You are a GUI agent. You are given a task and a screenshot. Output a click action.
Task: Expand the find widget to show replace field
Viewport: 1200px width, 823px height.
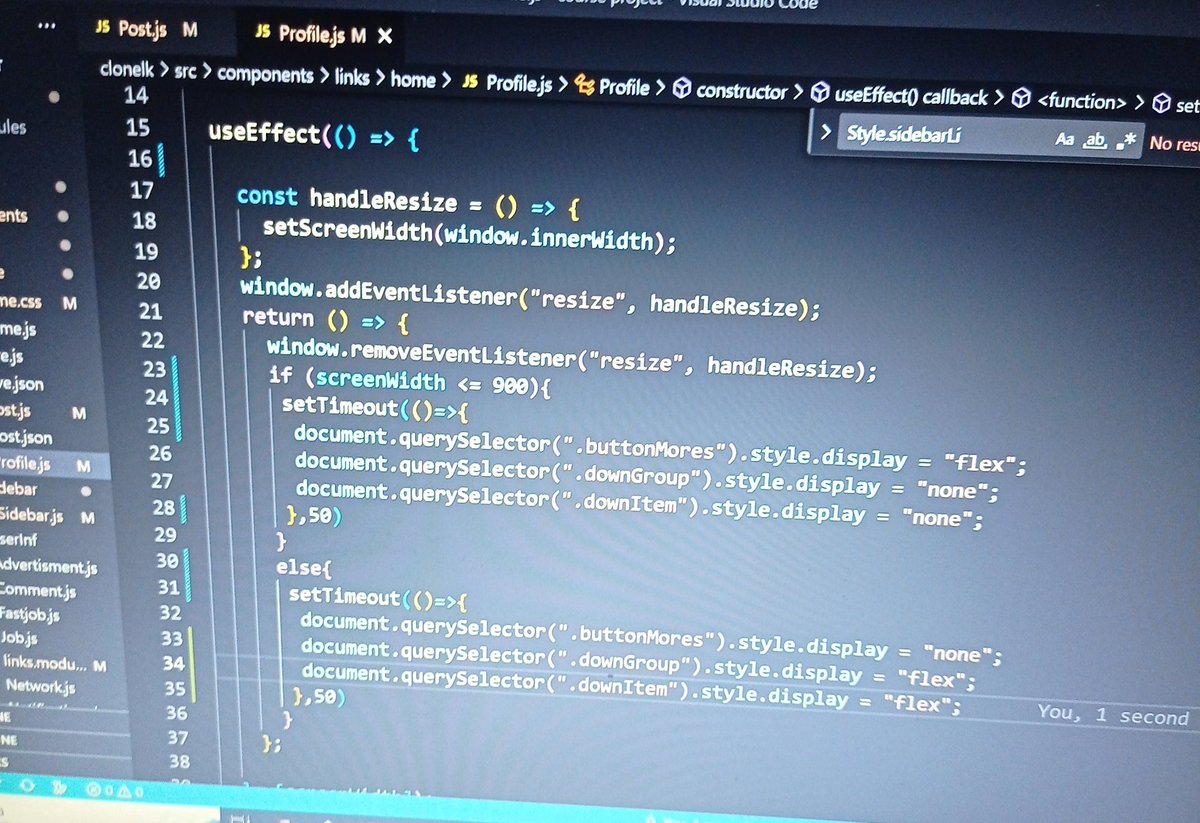(828, 133)
